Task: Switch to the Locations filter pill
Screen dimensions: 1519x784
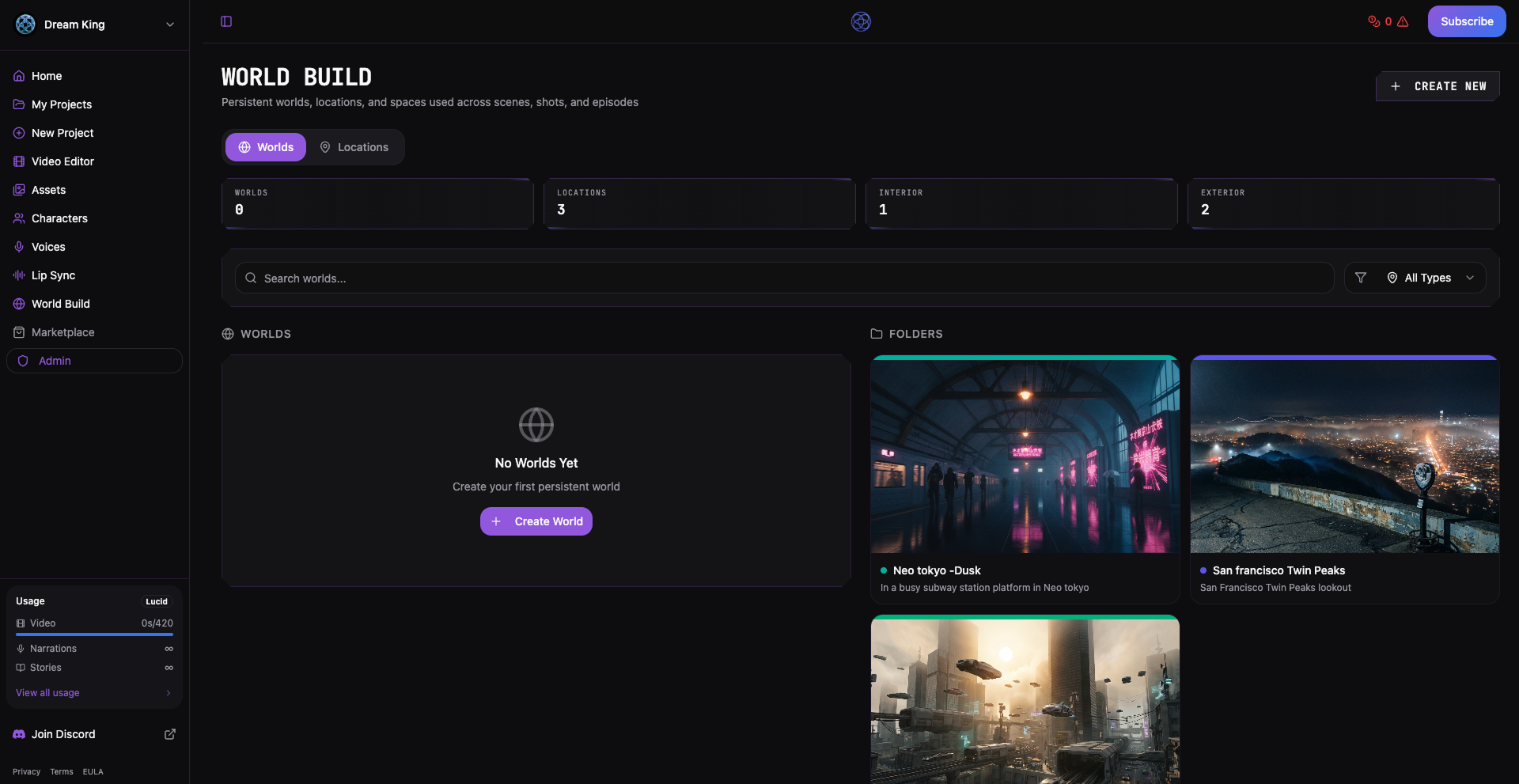Action: [354, 147]
